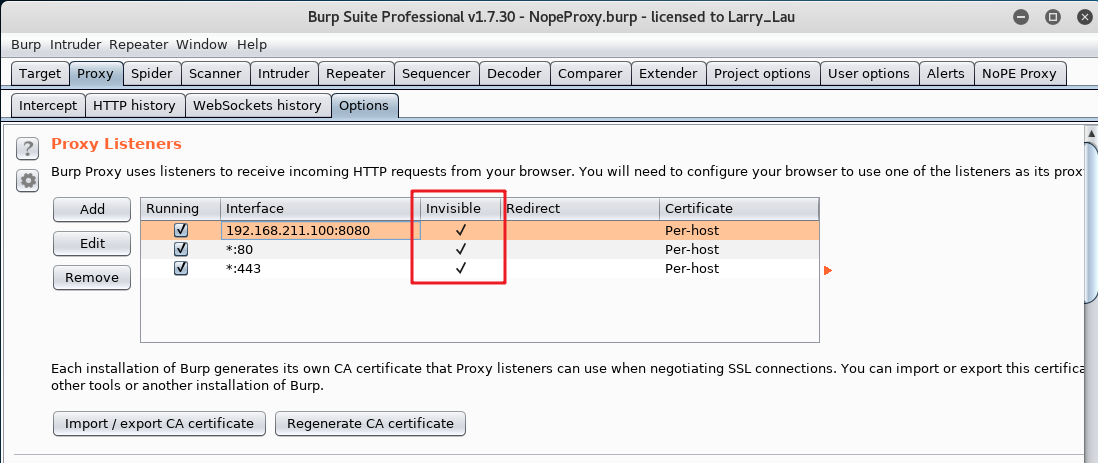Switch to the HTTP history sub-tab
Image resolution: width=1098 pixels, height=463 pixels.
[x=134, y=105]
